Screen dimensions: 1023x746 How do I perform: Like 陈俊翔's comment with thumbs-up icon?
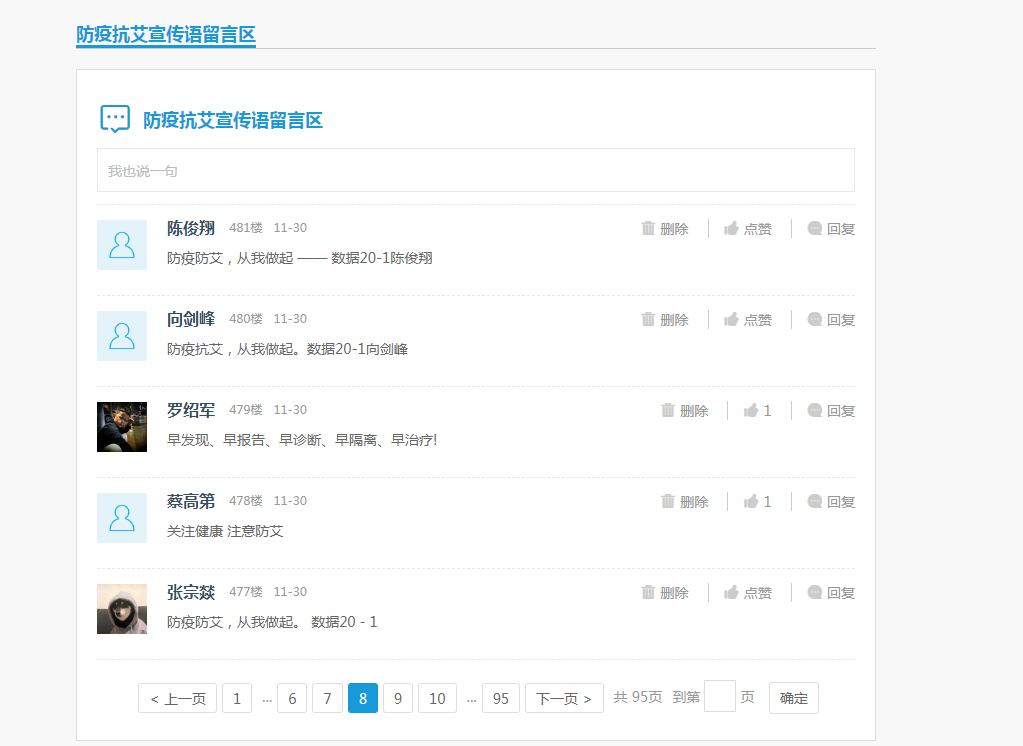tap(731, 228)
